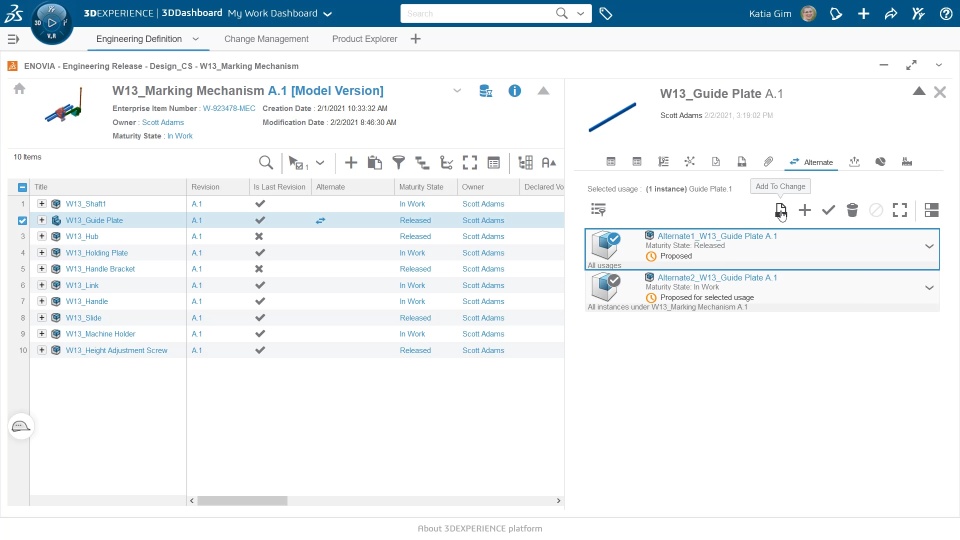Select the Alternate tab in side panel

point(812,162)
